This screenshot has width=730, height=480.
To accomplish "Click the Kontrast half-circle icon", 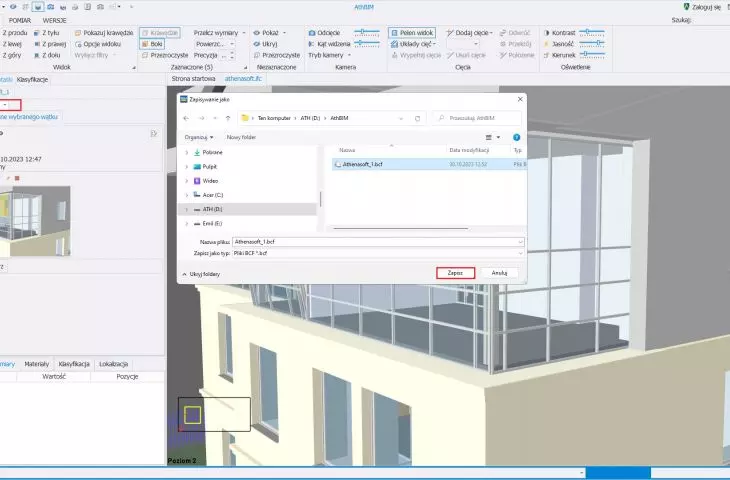I will [x=547, y=33].
